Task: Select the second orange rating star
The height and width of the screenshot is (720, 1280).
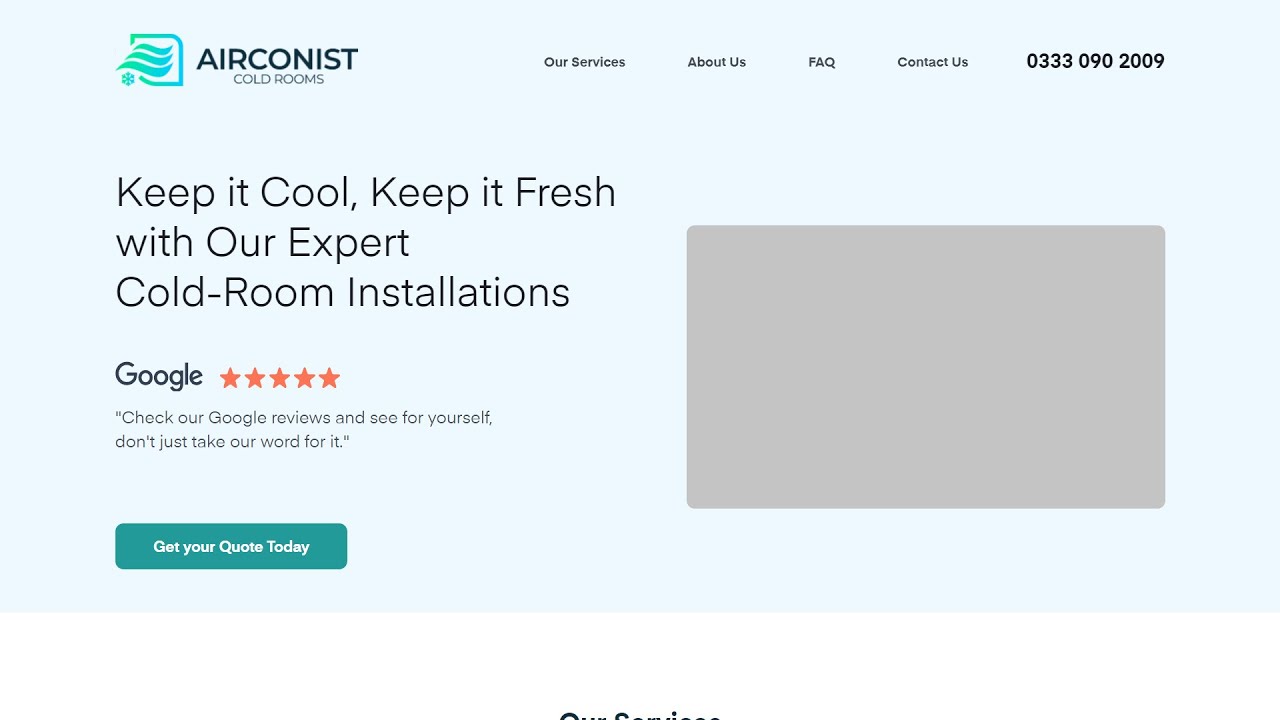Action: click(x=255, y=378)
